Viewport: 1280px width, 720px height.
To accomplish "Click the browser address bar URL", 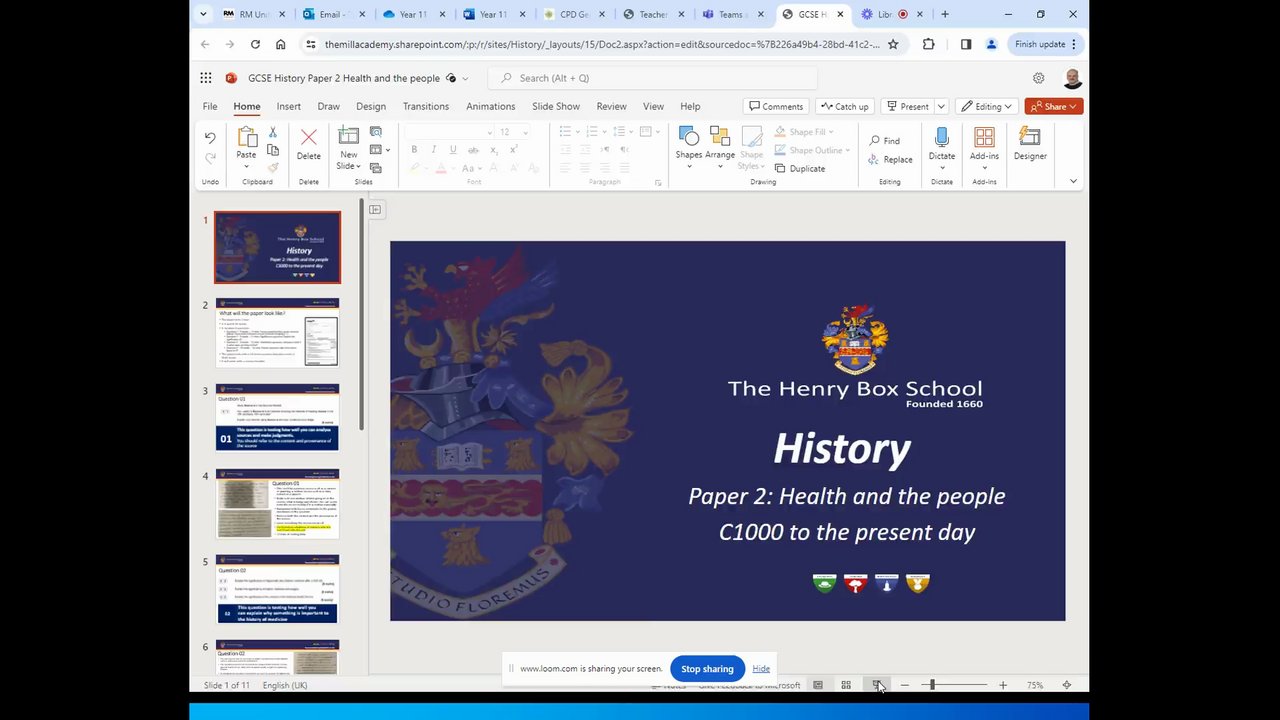I will click(x=602, y=44).
